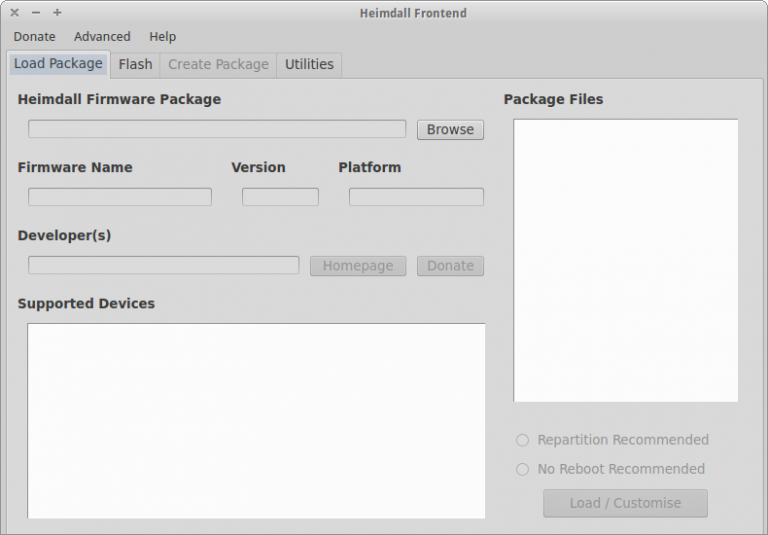Select the Load Package tab
Viewport: 768px width, 535px height.
coord(58,64)
